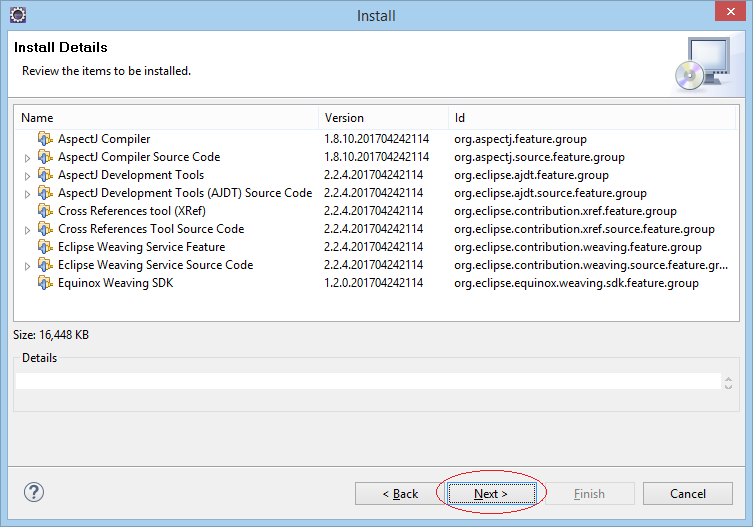
Task: Expand AspectJ Compiler Source Code tree node
Action: click(x=27, y=158)
